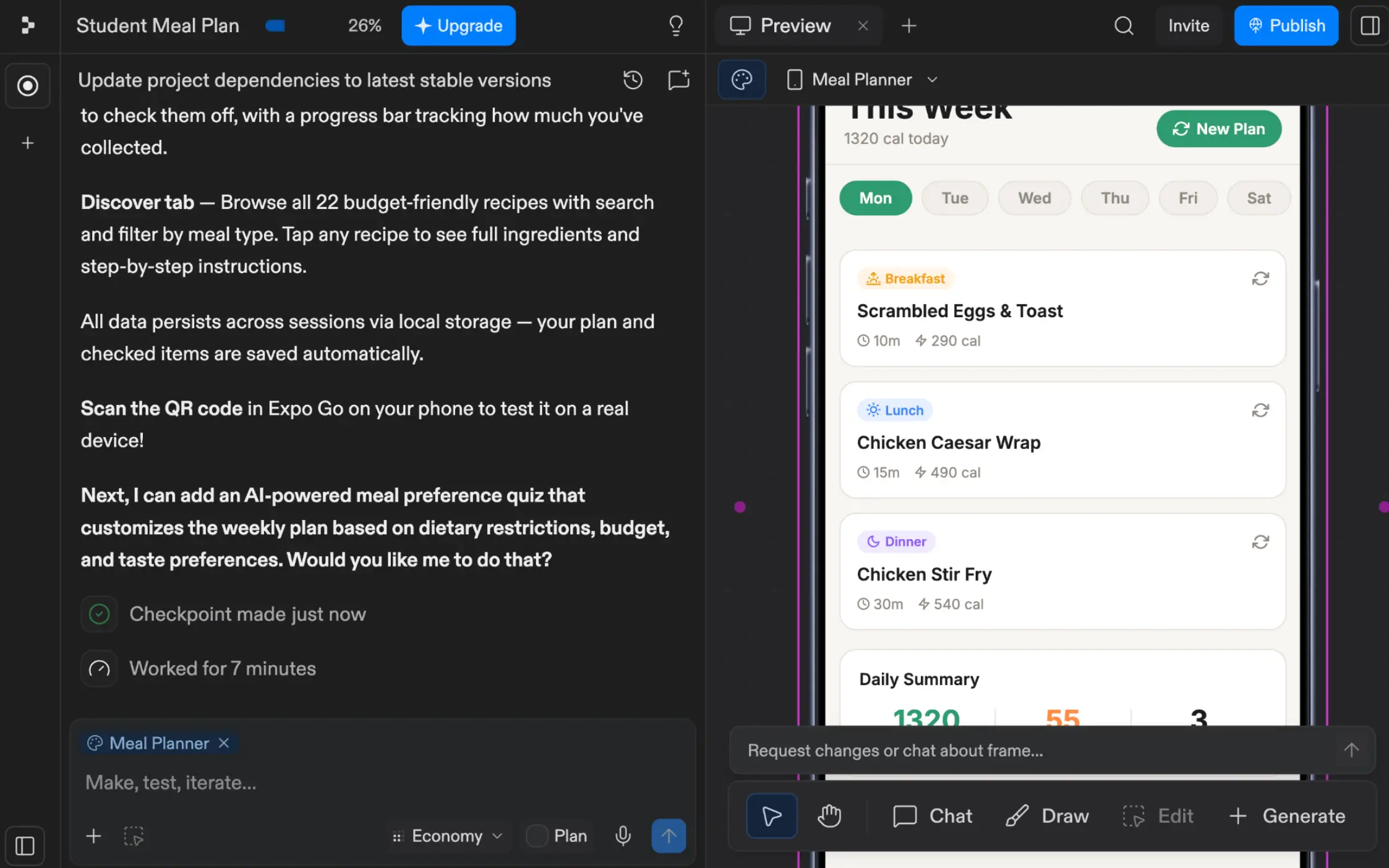Attach file with plus icon in chat box
The image size is (1389, 868).
[x=93, y=836]
